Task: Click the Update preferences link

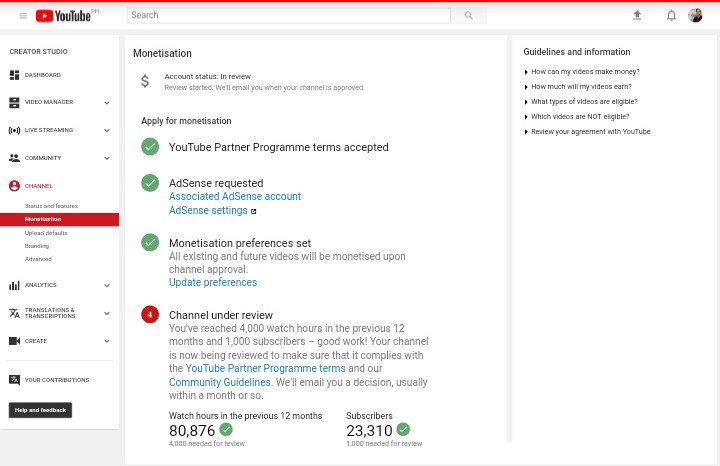Action: (x=213, y=282)
